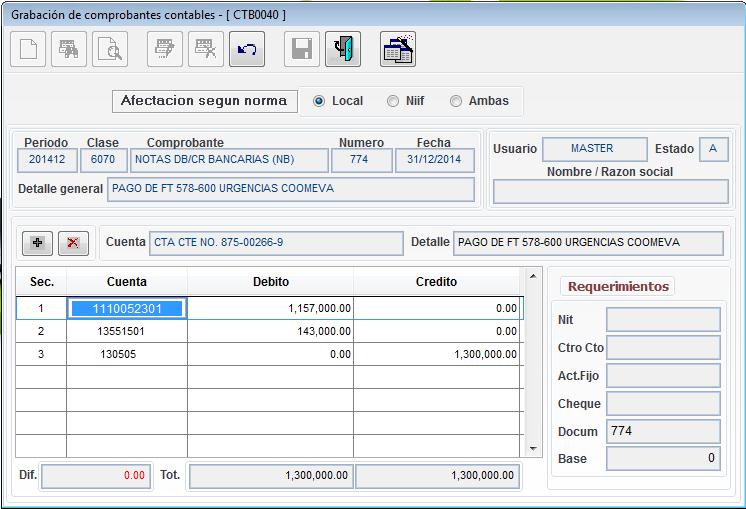Image resolution: width=746 pixels, height=509 pixels.
Task: Click the Comprobante field NOTAS DB/CR BANCARIAS
Action: [229, 160]
